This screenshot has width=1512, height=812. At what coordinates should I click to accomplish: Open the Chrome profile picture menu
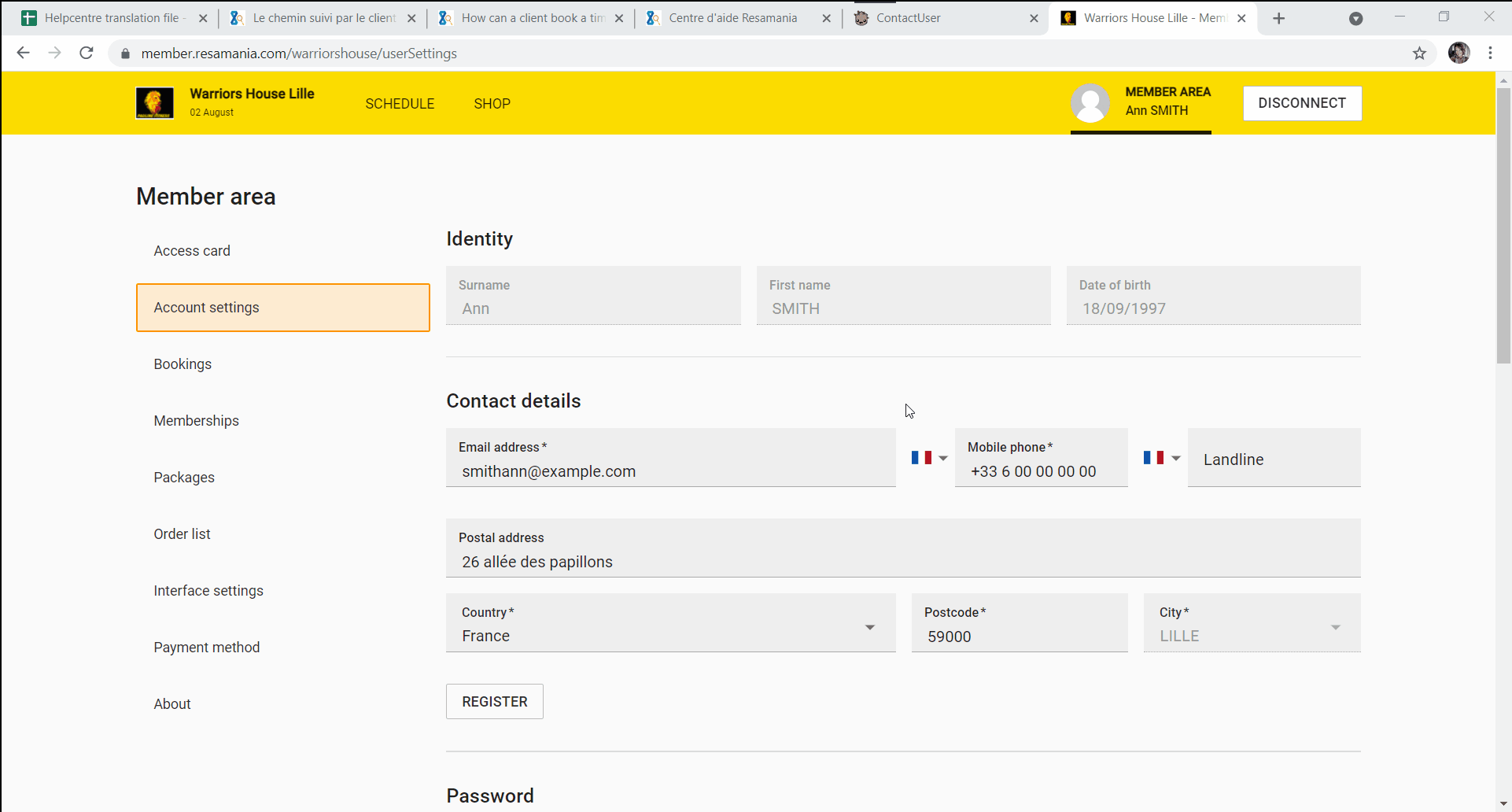pyautogui.click(x=1459, y=53)
